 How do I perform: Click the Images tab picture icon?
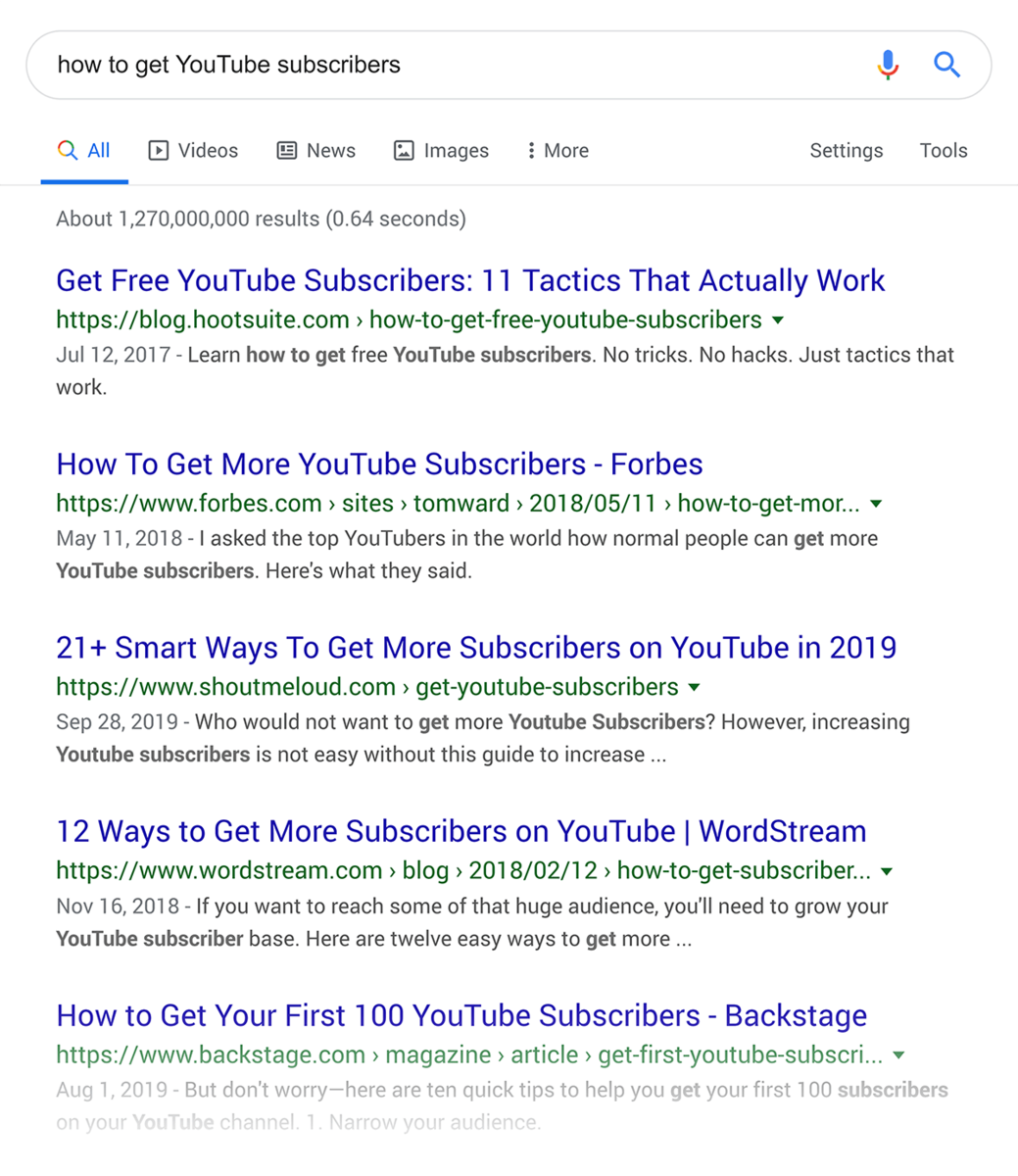click(404, 150)
